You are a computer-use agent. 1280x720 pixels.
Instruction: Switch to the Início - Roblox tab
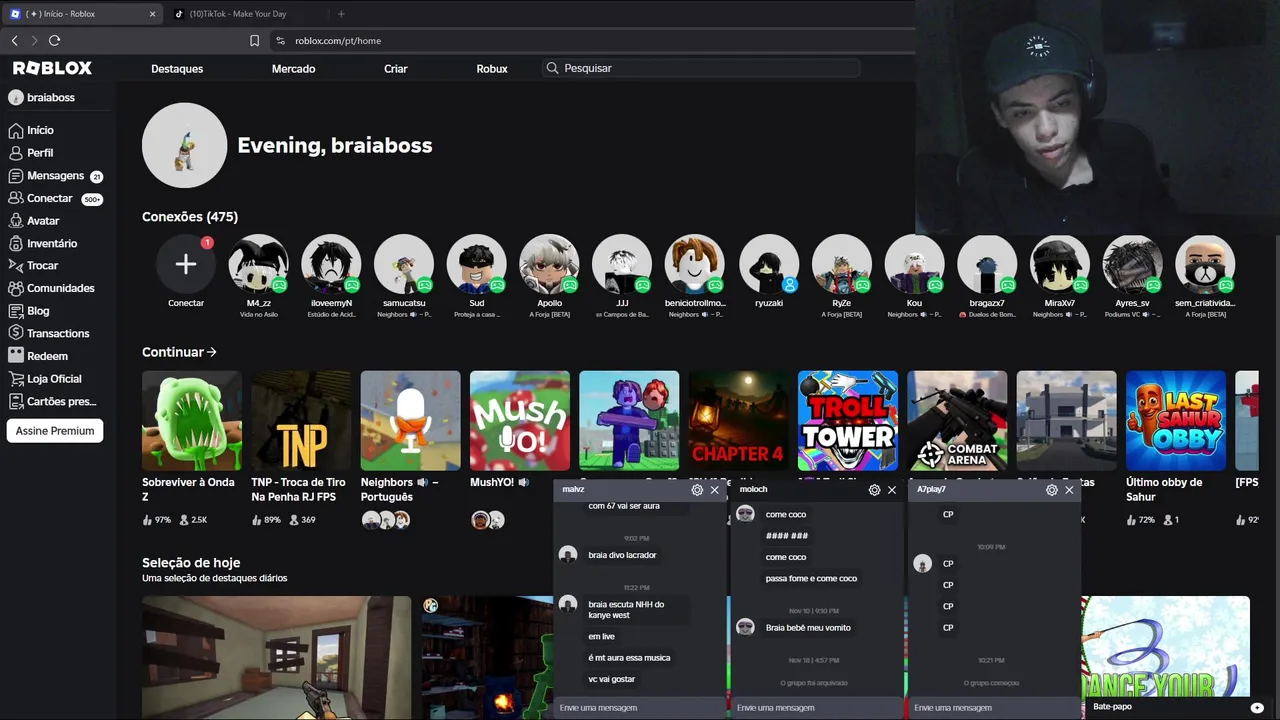click(x=82, y=14)
